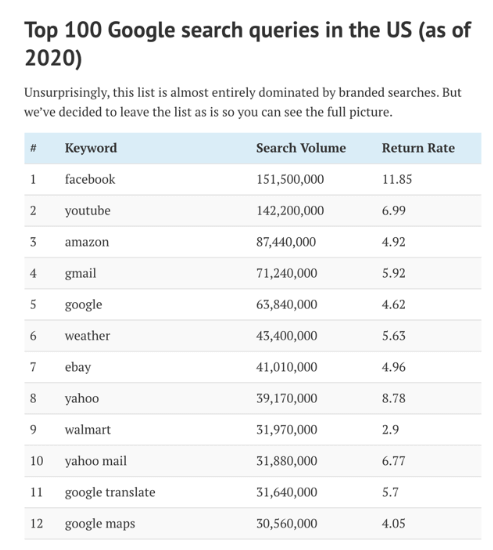Viewport: 493px width, 550px height.
Task: Click the Keyword column header
Action: point(91,148)
